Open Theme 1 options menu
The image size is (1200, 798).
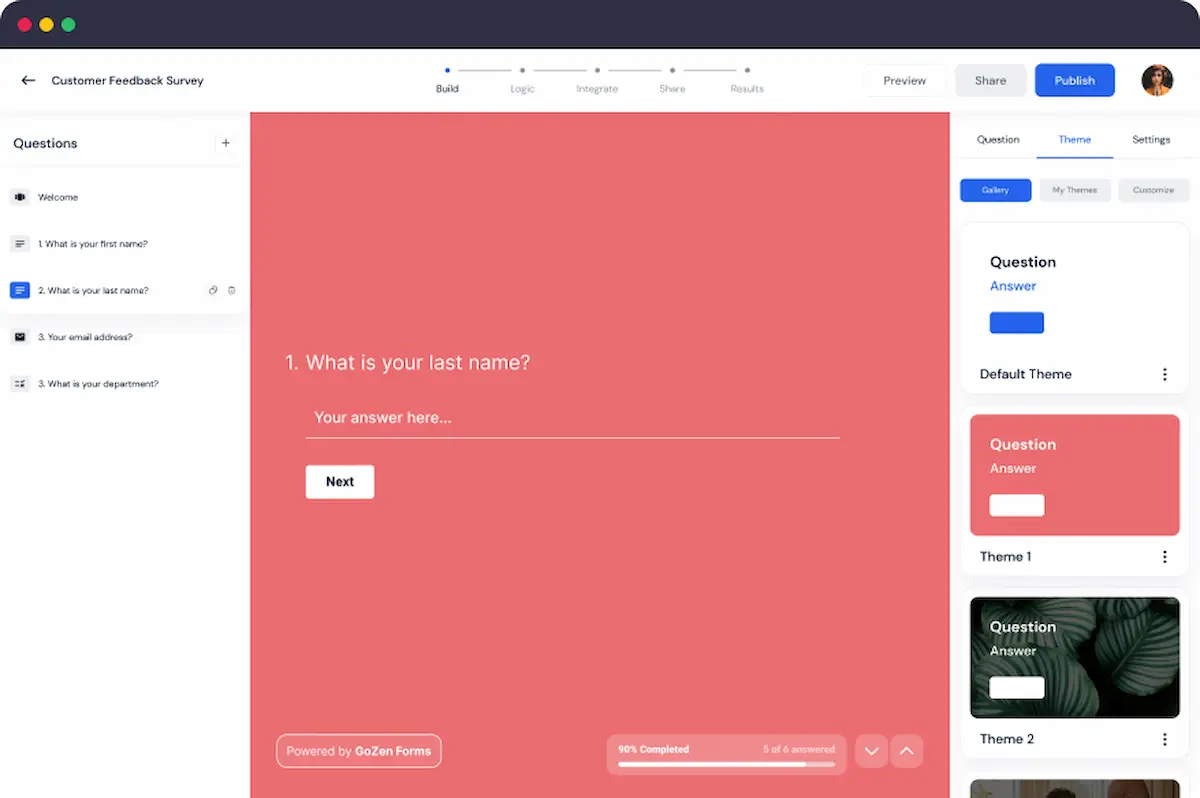[x=1164, y=556]
